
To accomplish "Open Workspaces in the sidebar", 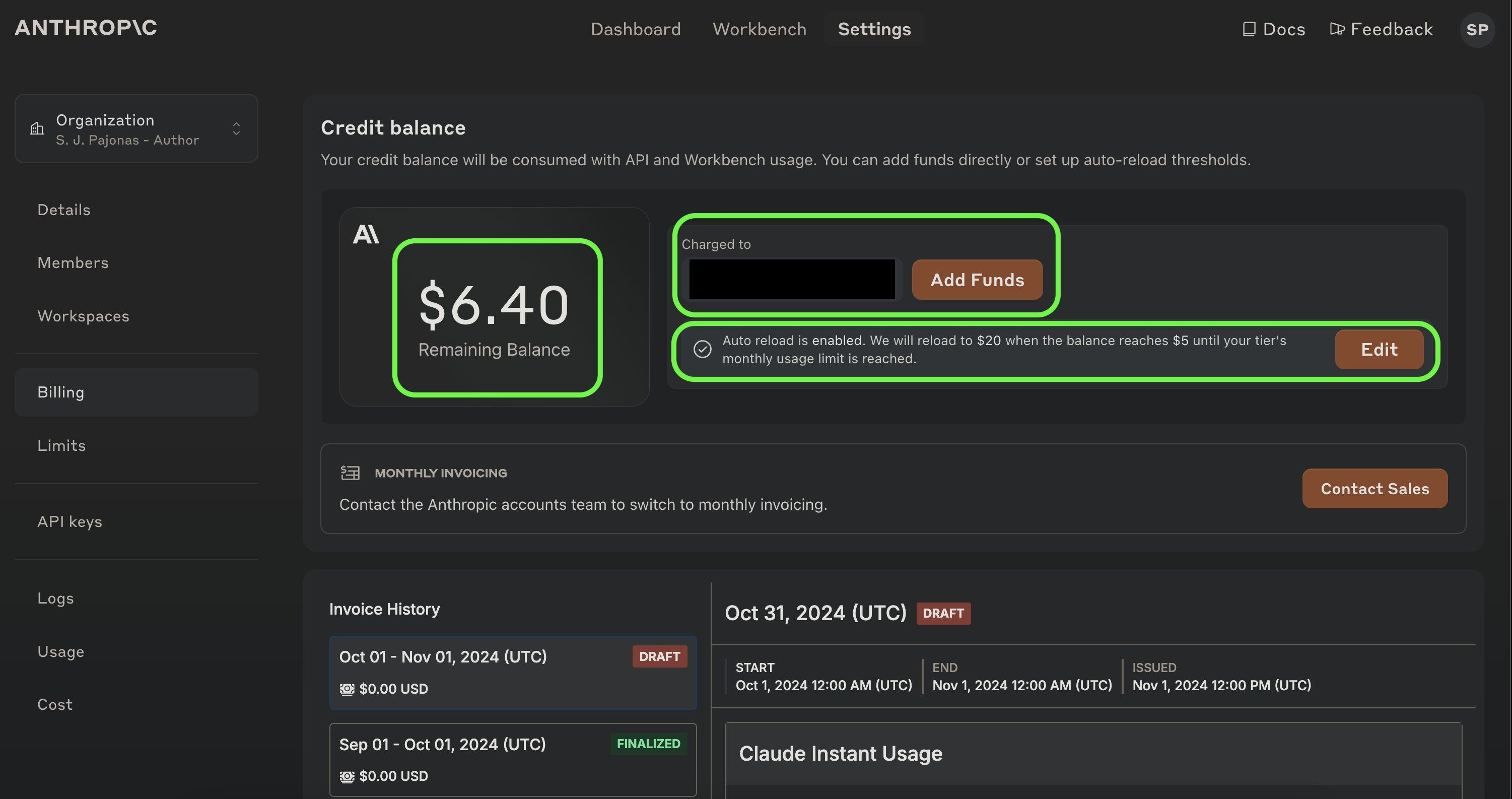I will point(83,316).
